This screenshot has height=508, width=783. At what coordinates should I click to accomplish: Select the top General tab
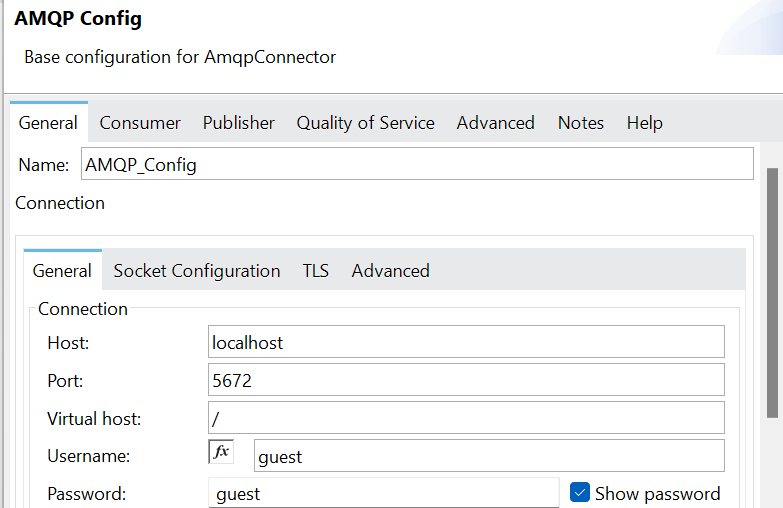click(48, 123)
